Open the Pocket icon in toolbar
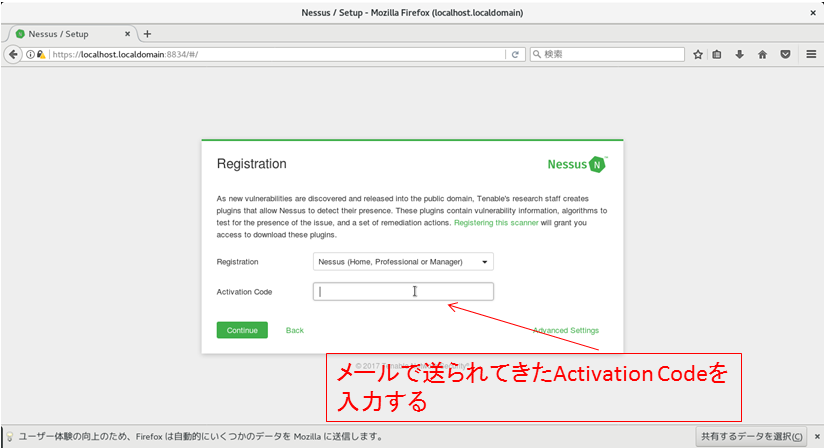The image size is (825, 448). pos(786,54)
